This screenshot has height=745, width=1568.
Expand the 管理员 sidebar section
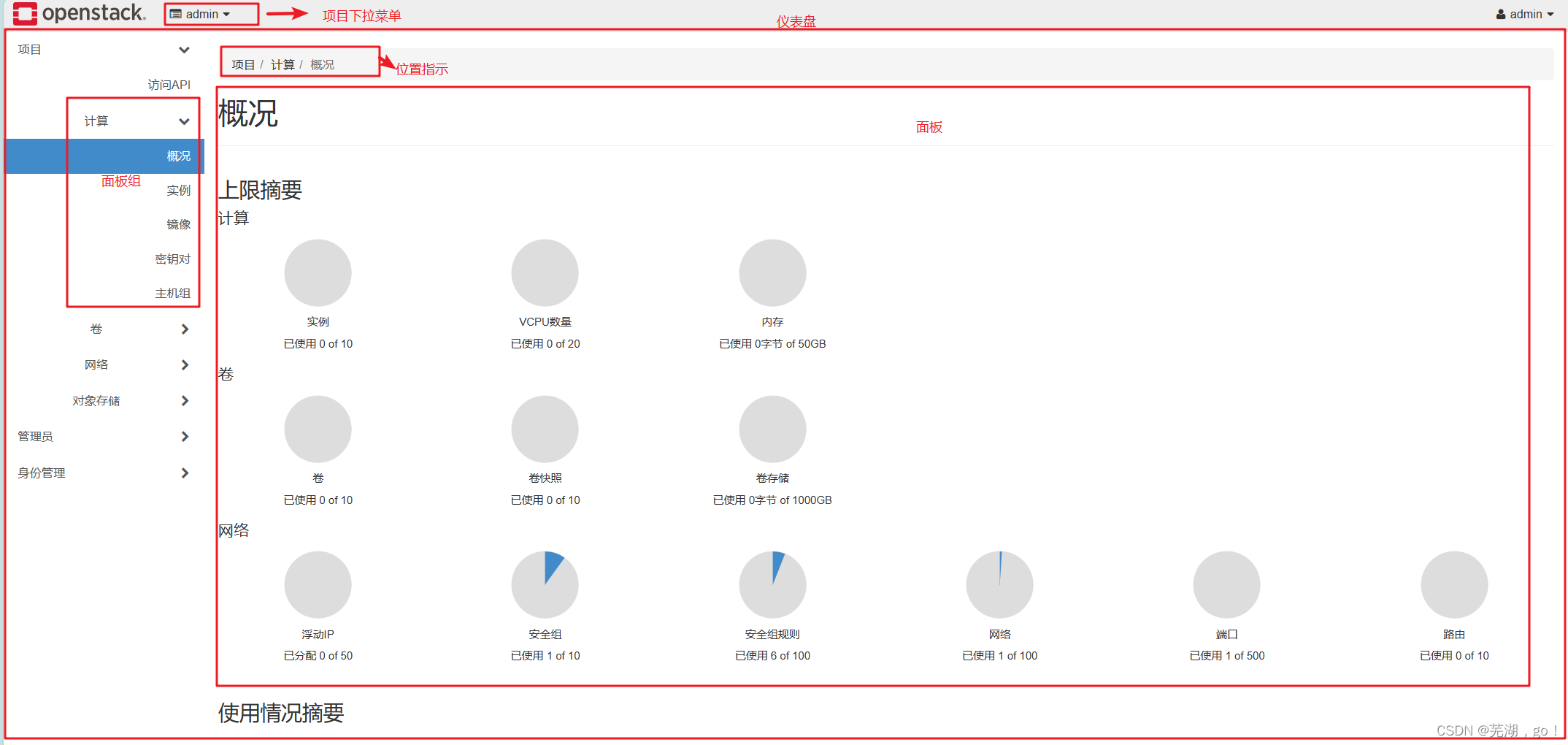coord(36,436)
